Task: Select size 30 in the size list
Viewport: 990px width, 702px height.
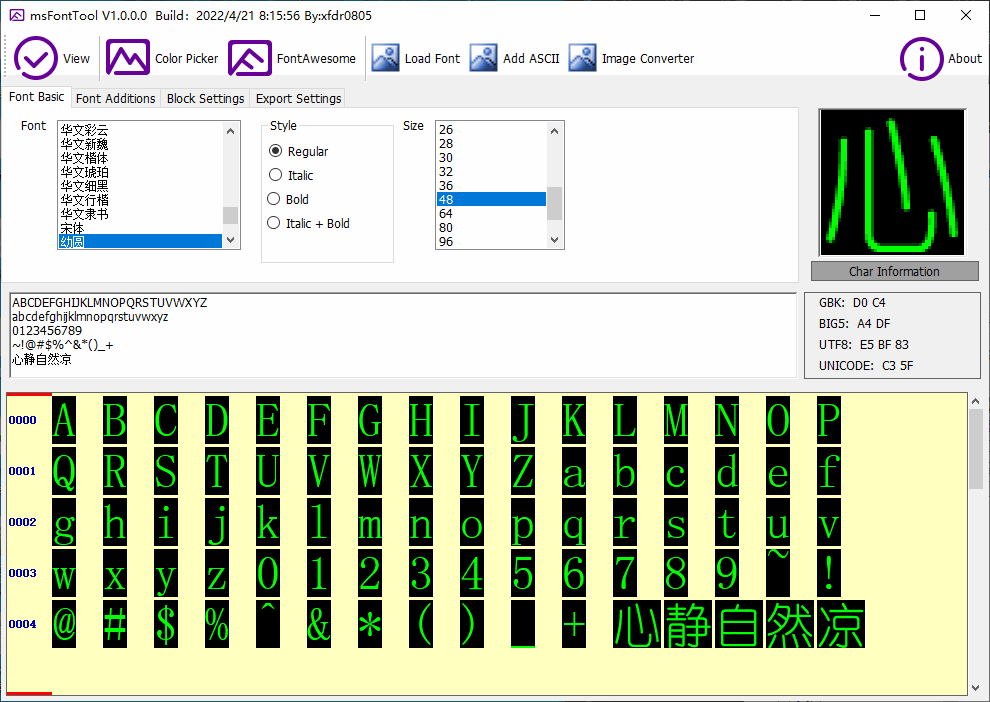Action: [x=491, y=157]
